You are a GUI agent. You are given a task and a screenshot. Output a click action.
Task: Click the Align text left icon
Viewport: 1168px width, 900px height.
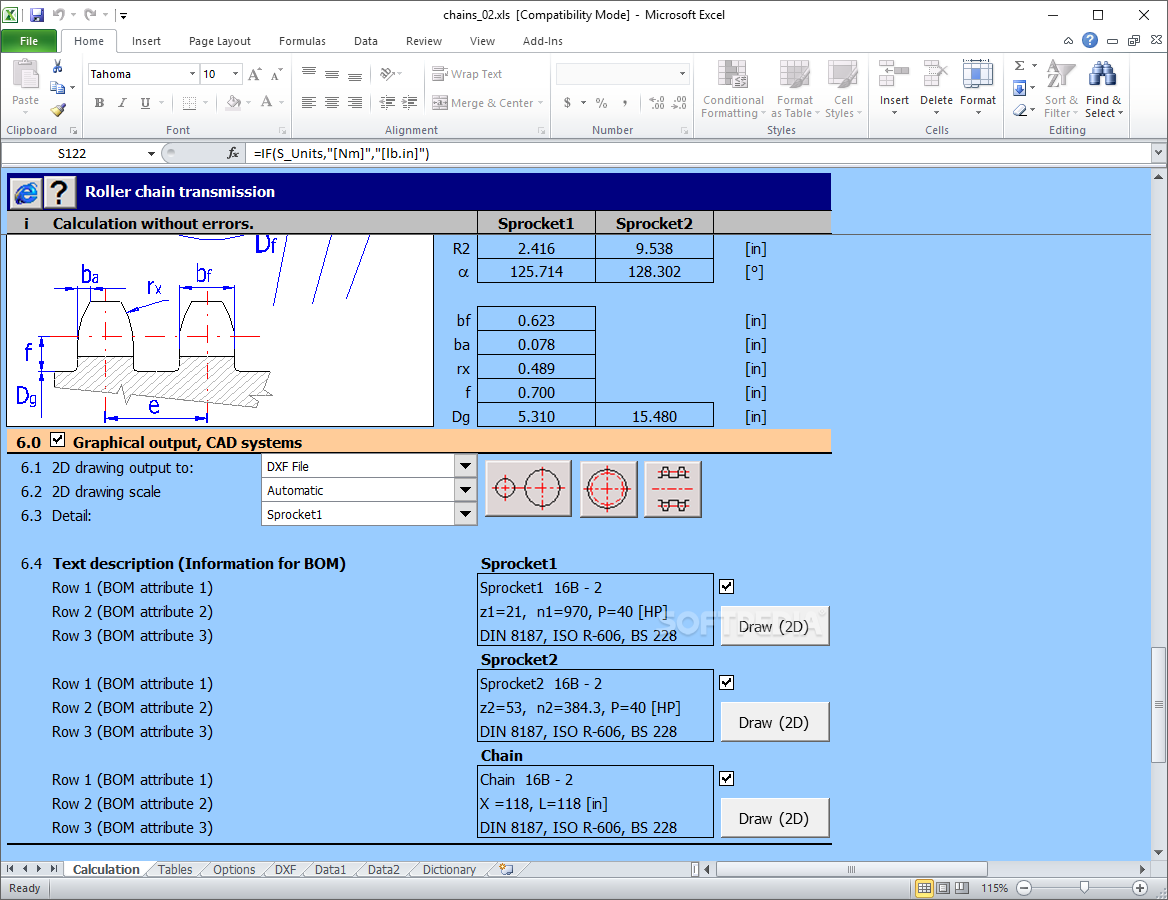click(x=309, y=103)
